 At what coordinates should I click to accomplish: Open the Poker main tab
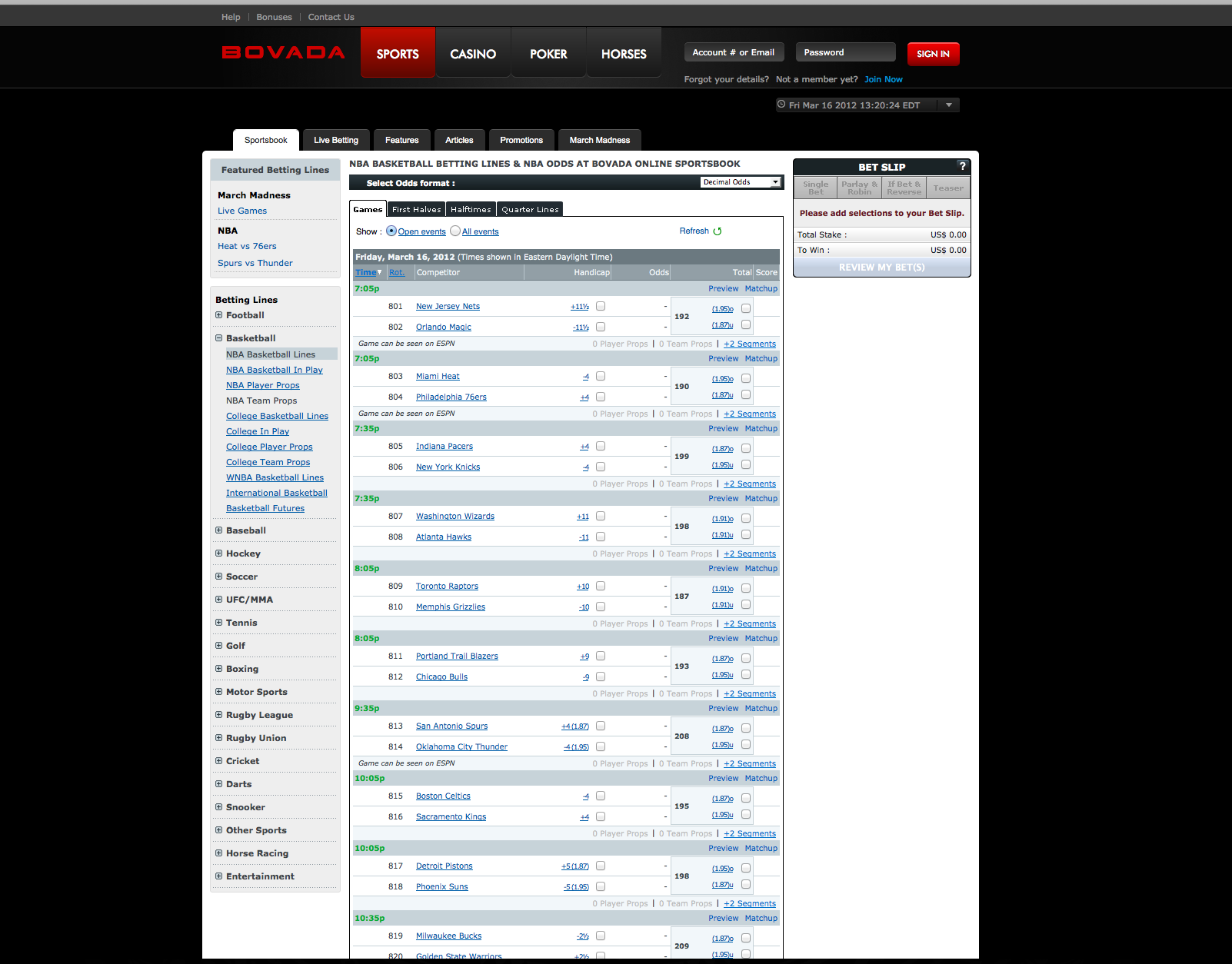[548, 52]
